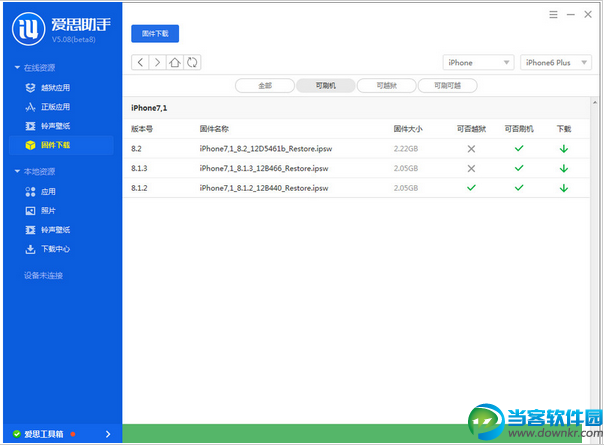Screen dimensions: 604x447
Task: Download firmware 8.1.3 via green arrow
Action: click(564, 168)
